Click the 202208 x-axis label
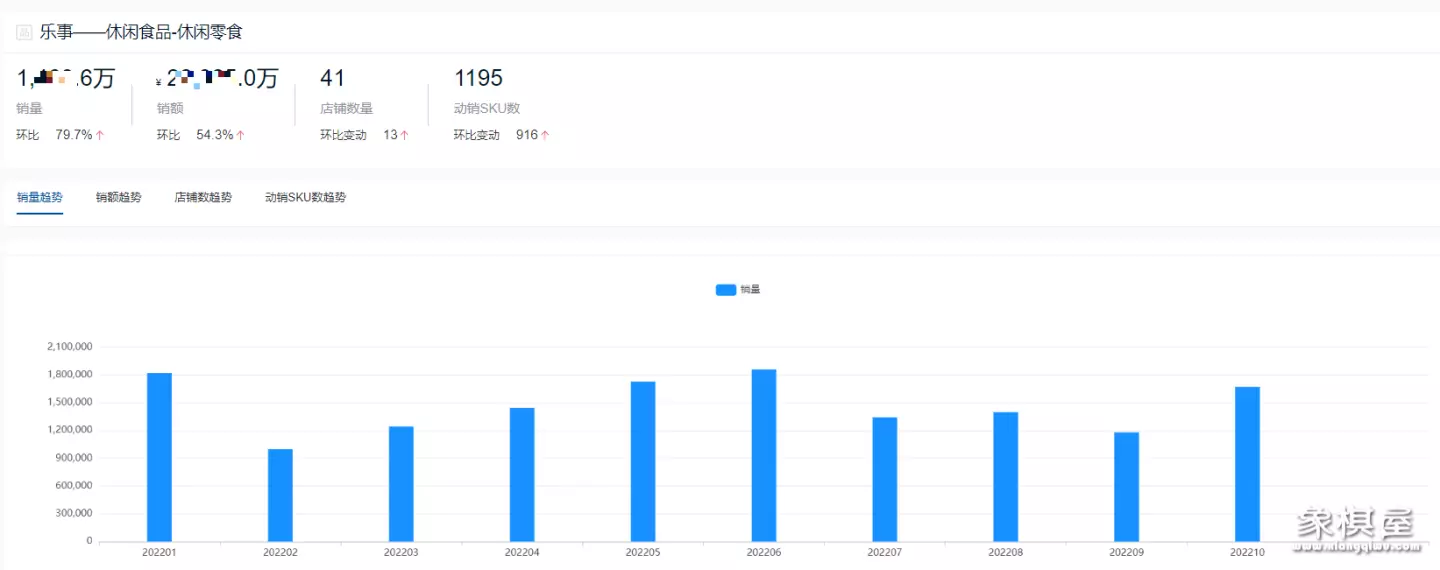Screen dimensions: 1440x570 point(1005,552)
